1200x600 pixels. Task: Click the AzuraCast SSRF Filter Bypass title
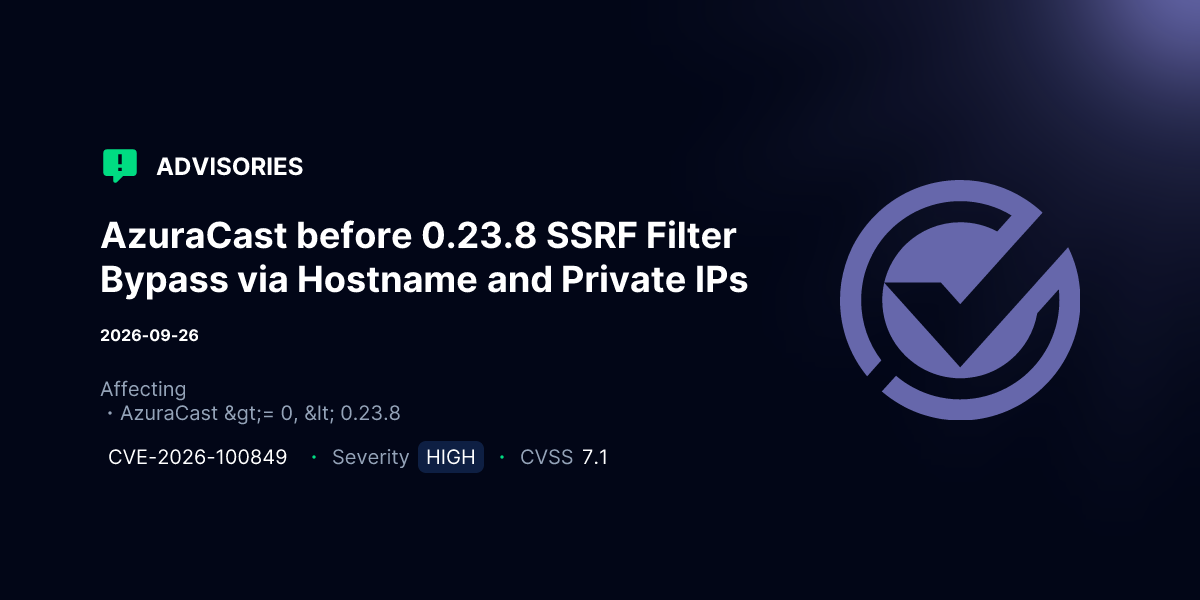tap(424, 258)
